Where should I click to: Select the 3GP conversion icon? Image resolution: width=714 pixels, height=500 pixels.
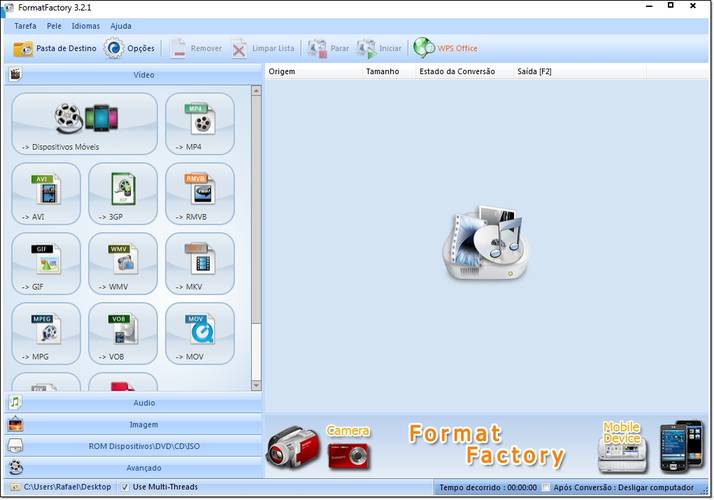(123, 194)
